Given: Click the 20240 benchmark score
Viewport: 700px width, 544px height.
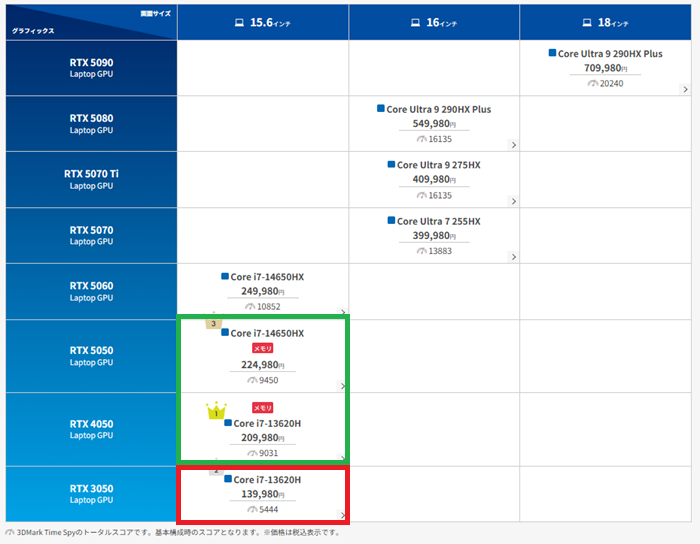Looking at the screenshot, I should [x=611, y=83].
